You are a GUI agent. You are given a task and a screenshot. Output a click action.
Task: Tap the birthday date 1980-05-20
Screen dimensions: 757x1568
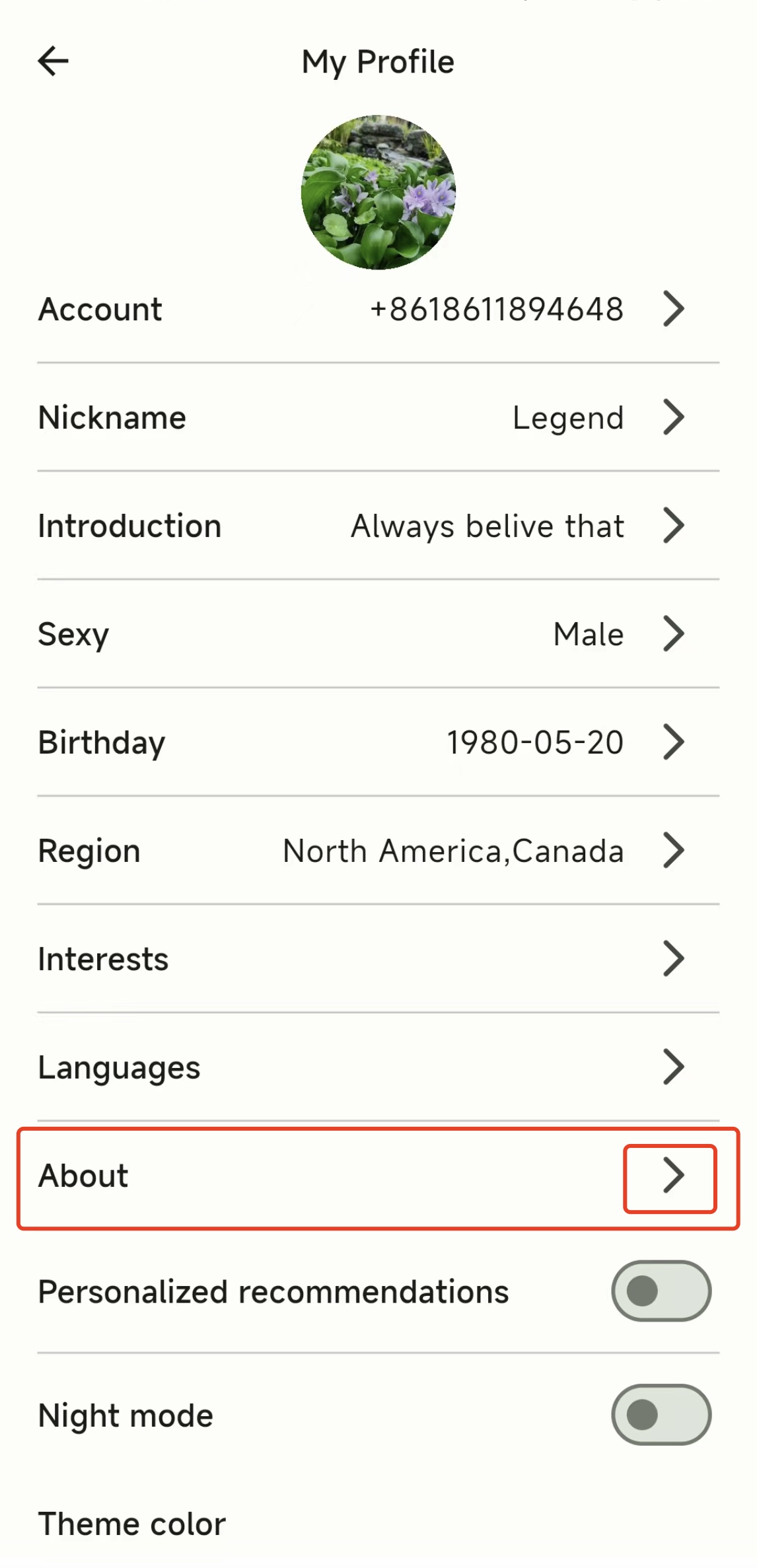point(535,742)
